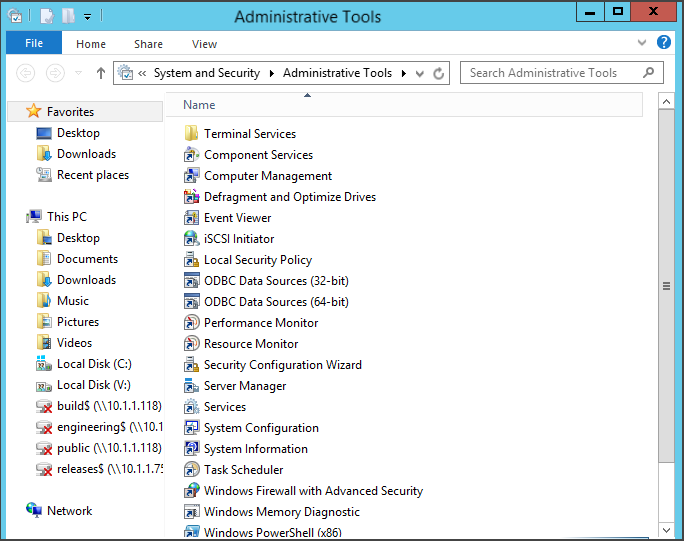Open the File menu tab
Screen dimensions: 684x541
click(x=34, y=43)
